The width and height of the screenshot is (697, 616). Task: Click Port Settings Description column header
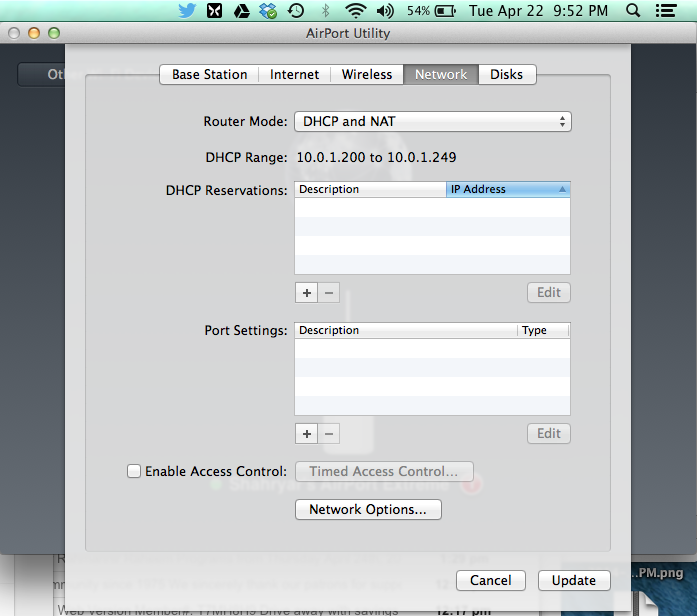[x=406, y=330]
